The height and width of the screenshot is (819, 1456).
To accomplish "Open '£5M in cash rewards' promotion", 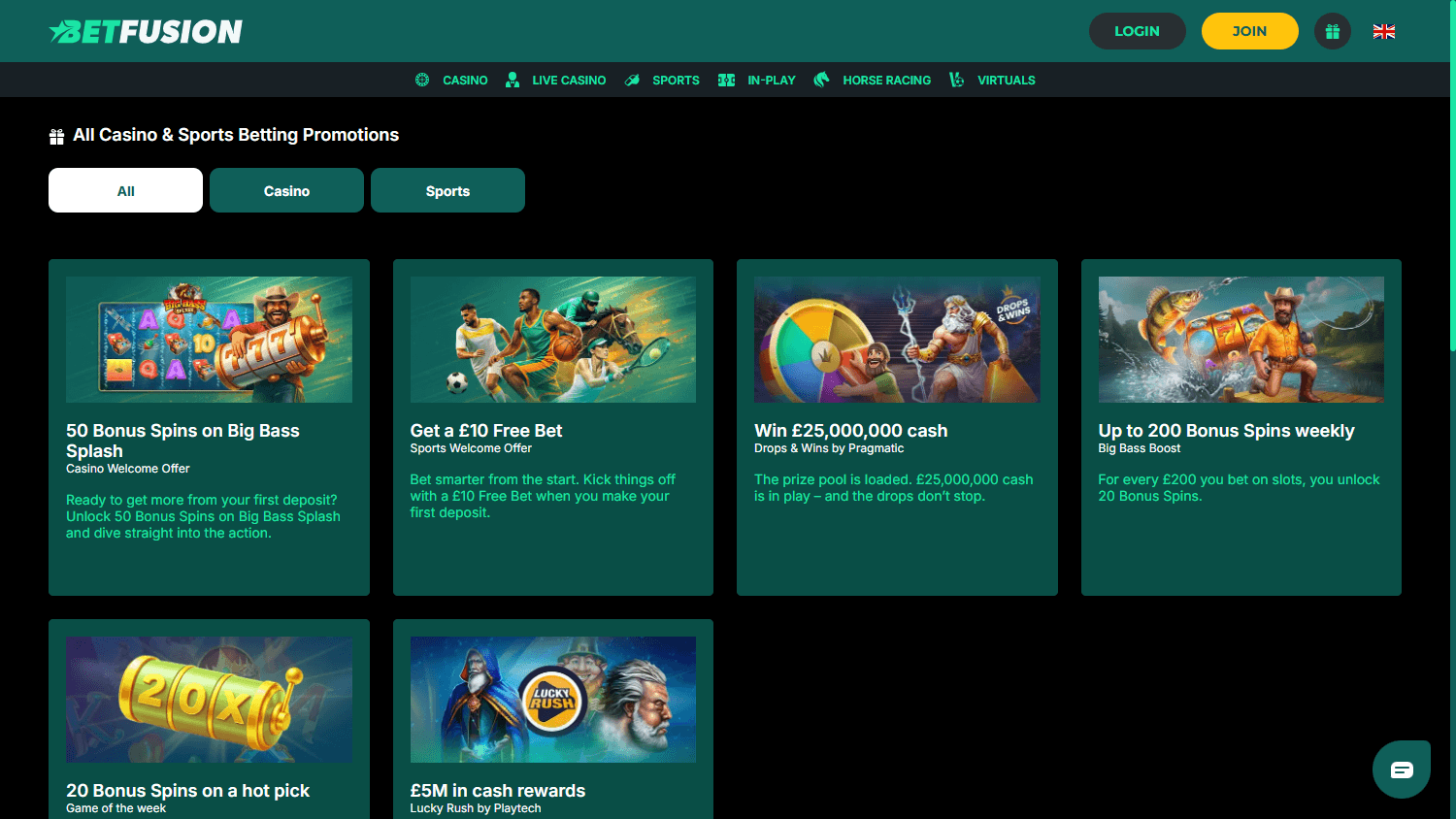I will pos(498,791).
